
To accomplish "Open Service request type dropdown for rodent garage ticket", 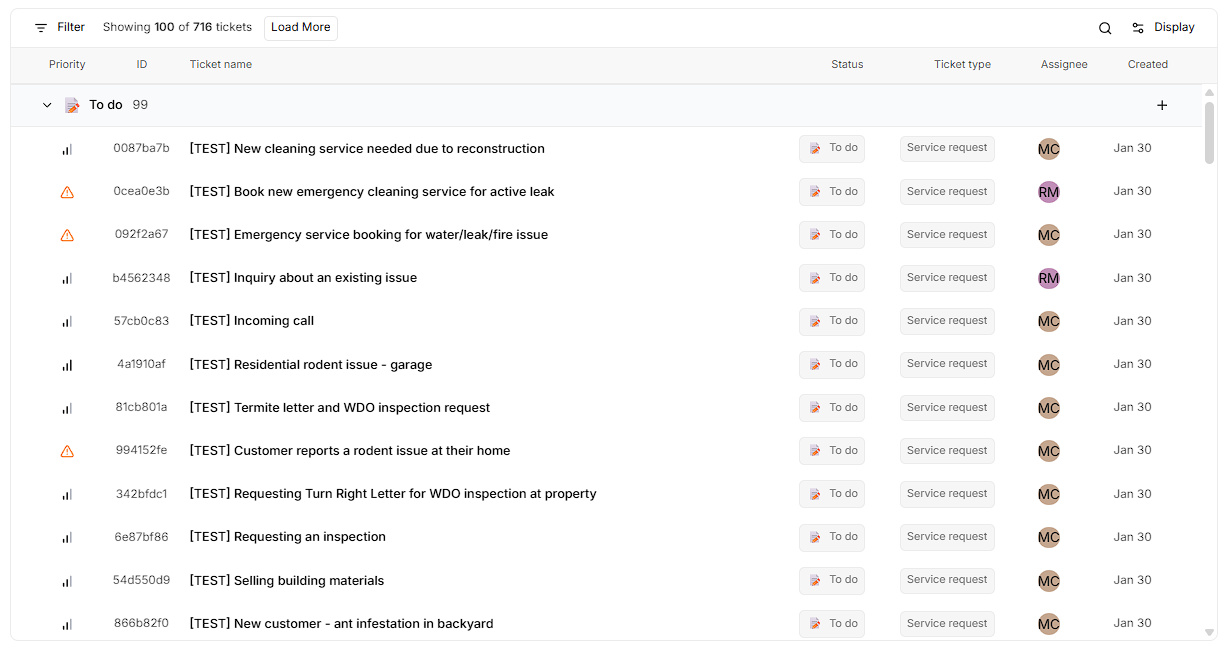I will click(x=946, y=364).
